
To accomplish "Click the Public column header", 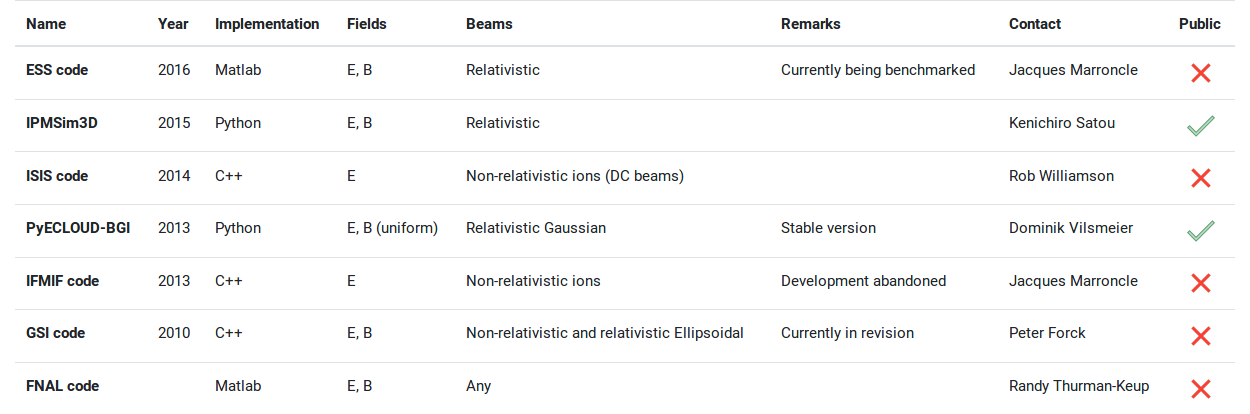I will (1200, 24).
